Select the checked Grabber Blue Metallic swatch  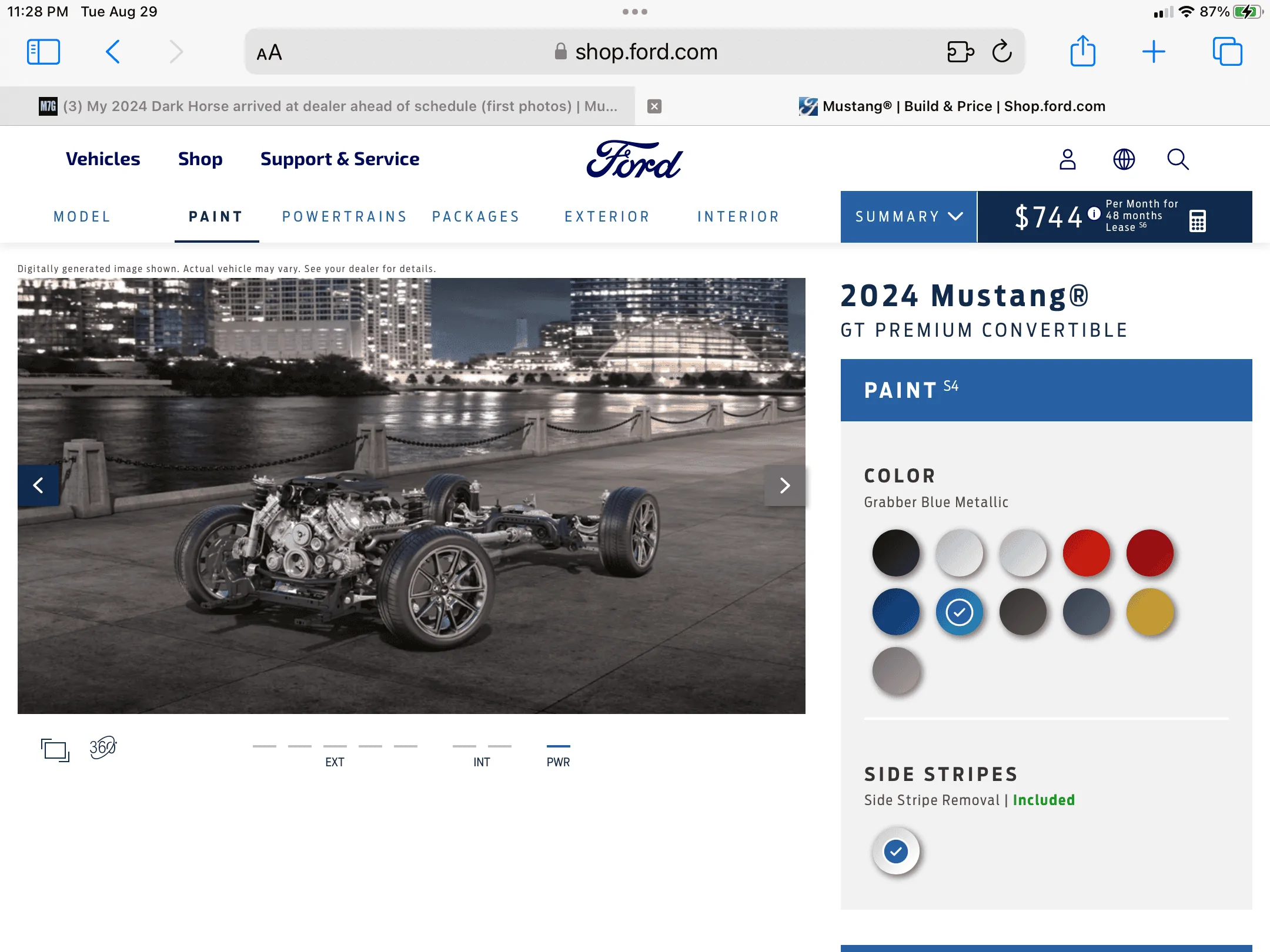[960, 612]
